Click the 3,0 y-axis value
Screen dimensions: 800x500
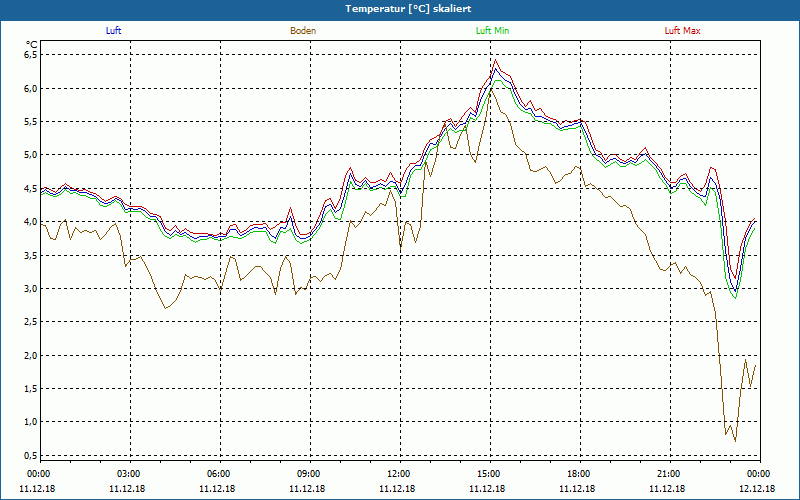tap(30, 289)
